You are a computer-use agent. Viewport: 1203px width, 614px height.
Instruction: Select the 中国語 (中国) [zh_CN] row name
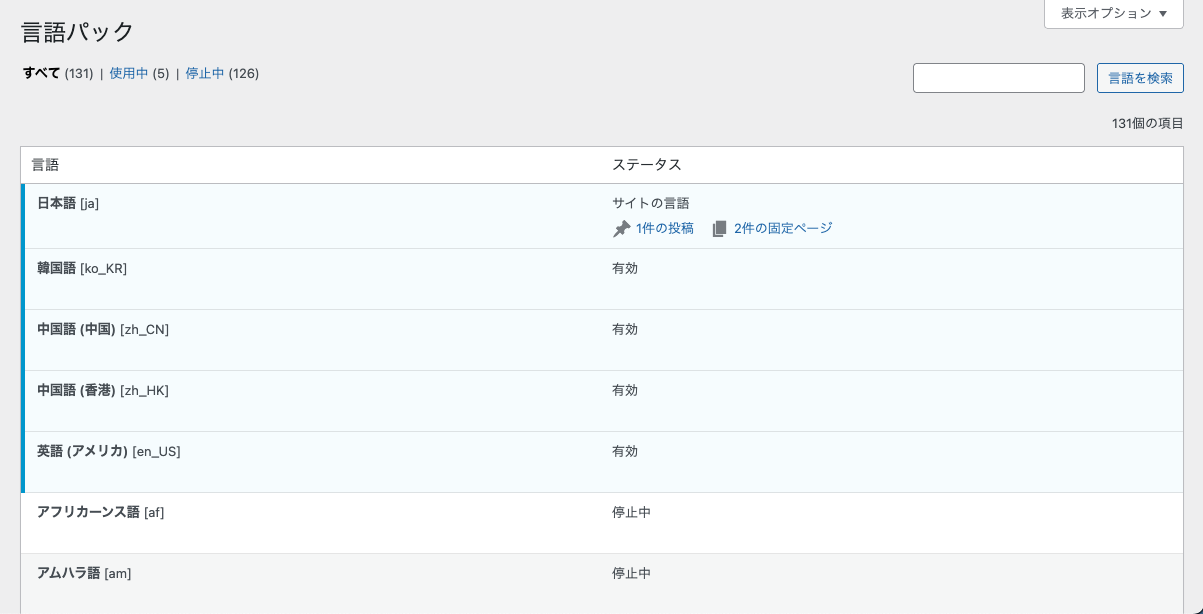(x=103, y=329)
